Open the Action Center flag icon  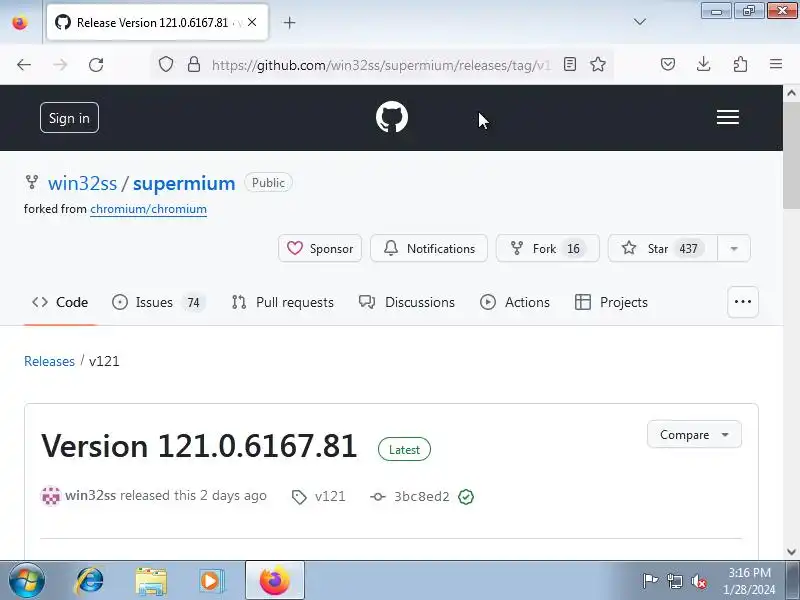click(x=650, y=581)
